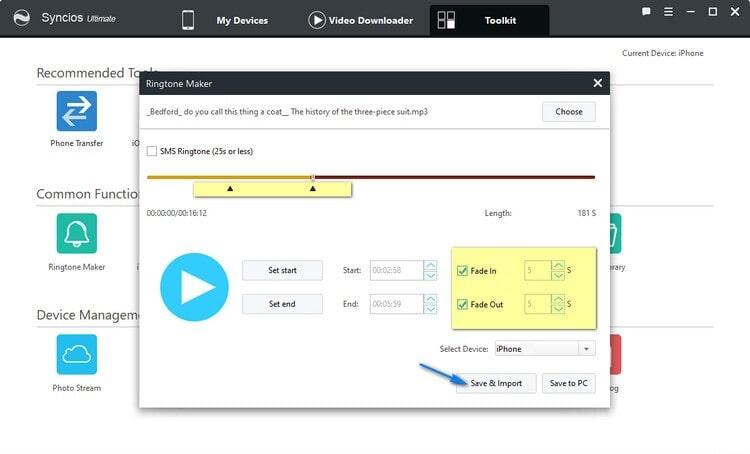Click the Phone Transfer icon
This screenshot has width=750, height=454.
[76, 111]
